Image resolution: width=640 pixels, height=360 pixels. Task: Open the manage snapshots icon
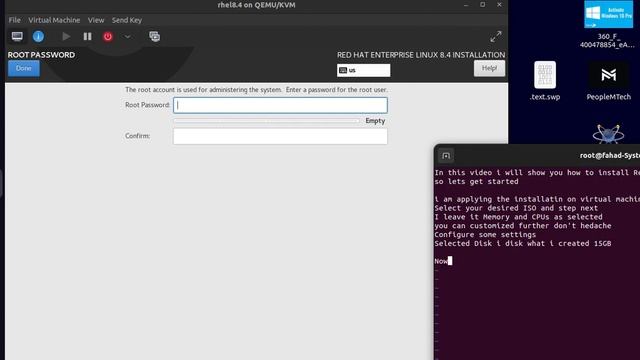[x=154, y=37]
